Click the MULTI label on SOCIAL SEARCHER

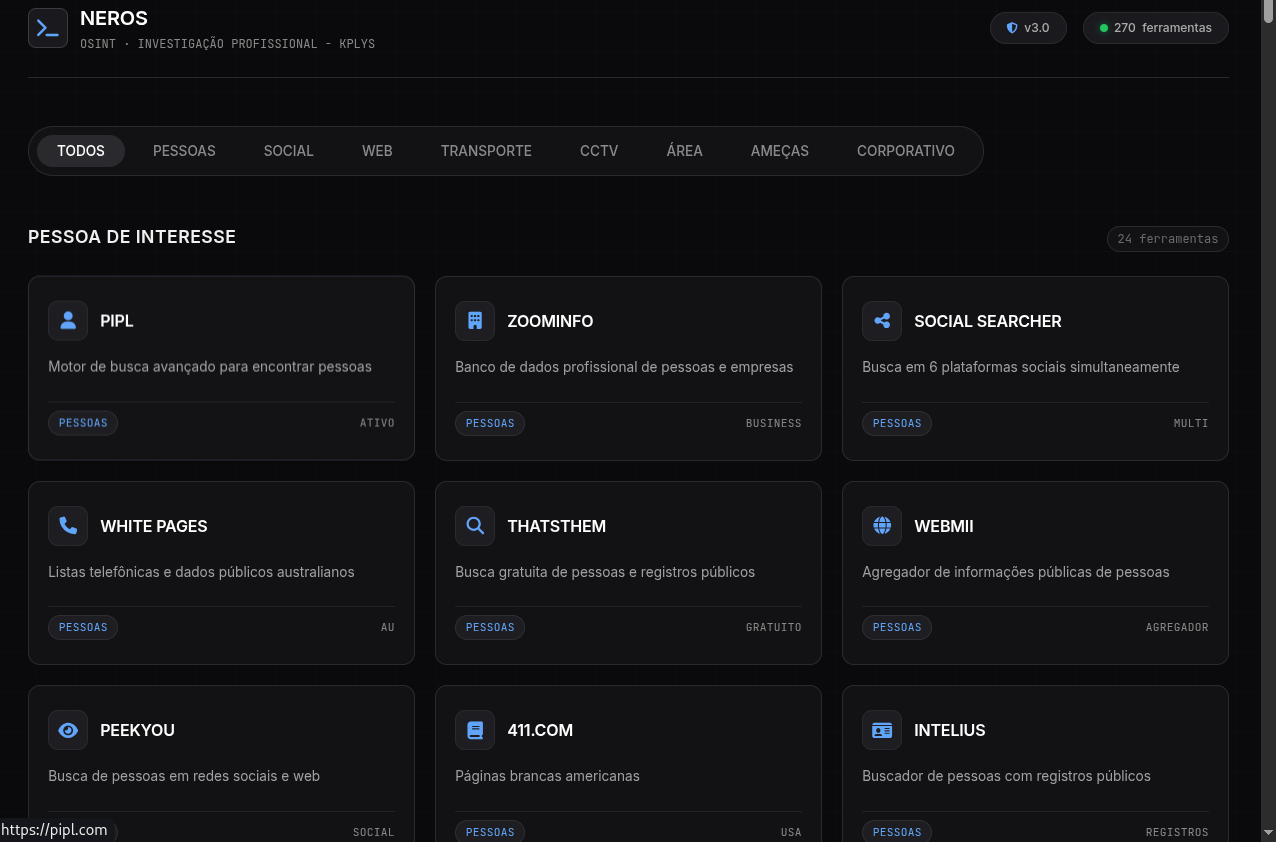(x=1191, y=423)
